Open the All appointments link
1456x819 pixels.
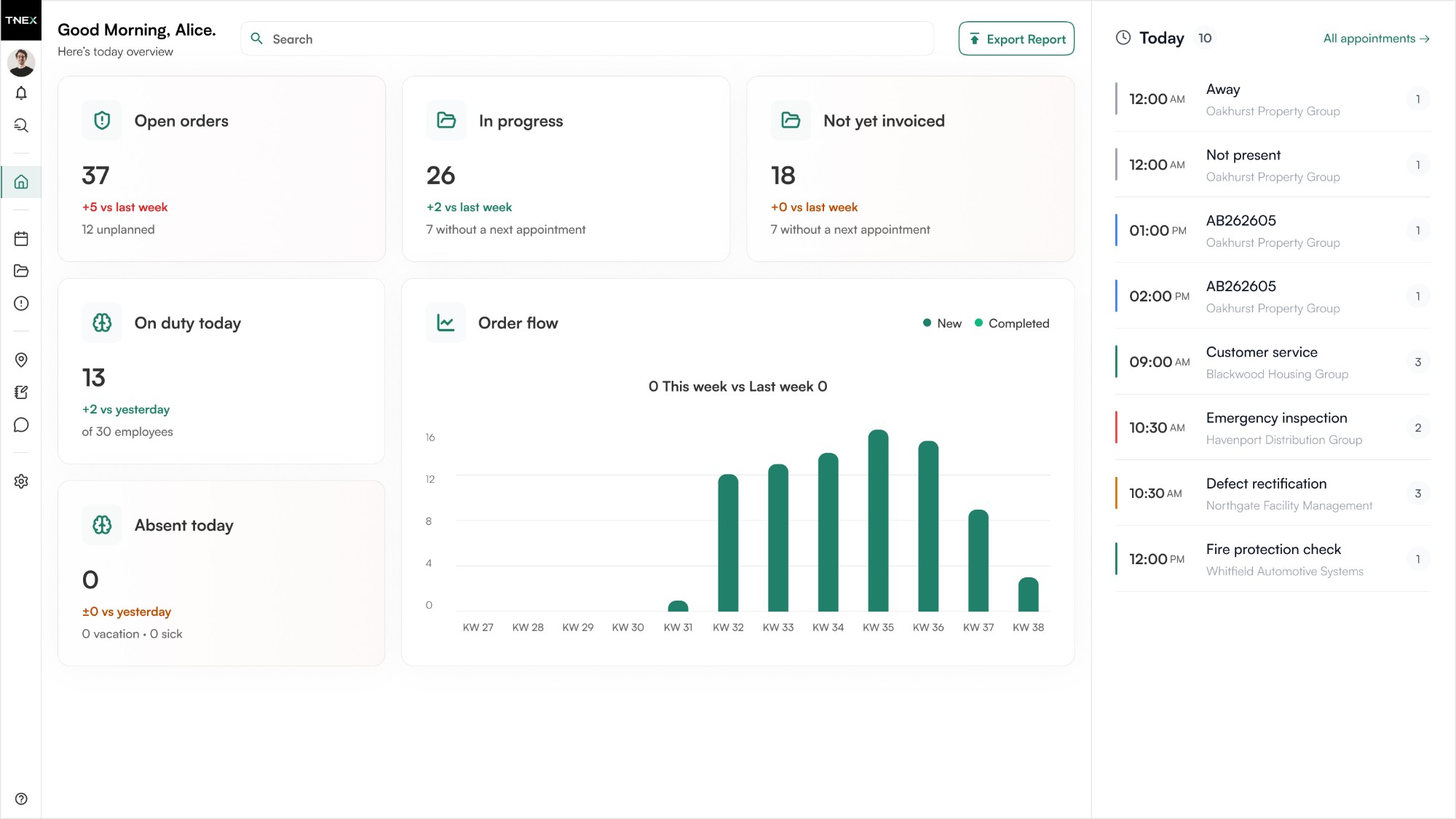pyautogui.click(x=1376, y=39)
